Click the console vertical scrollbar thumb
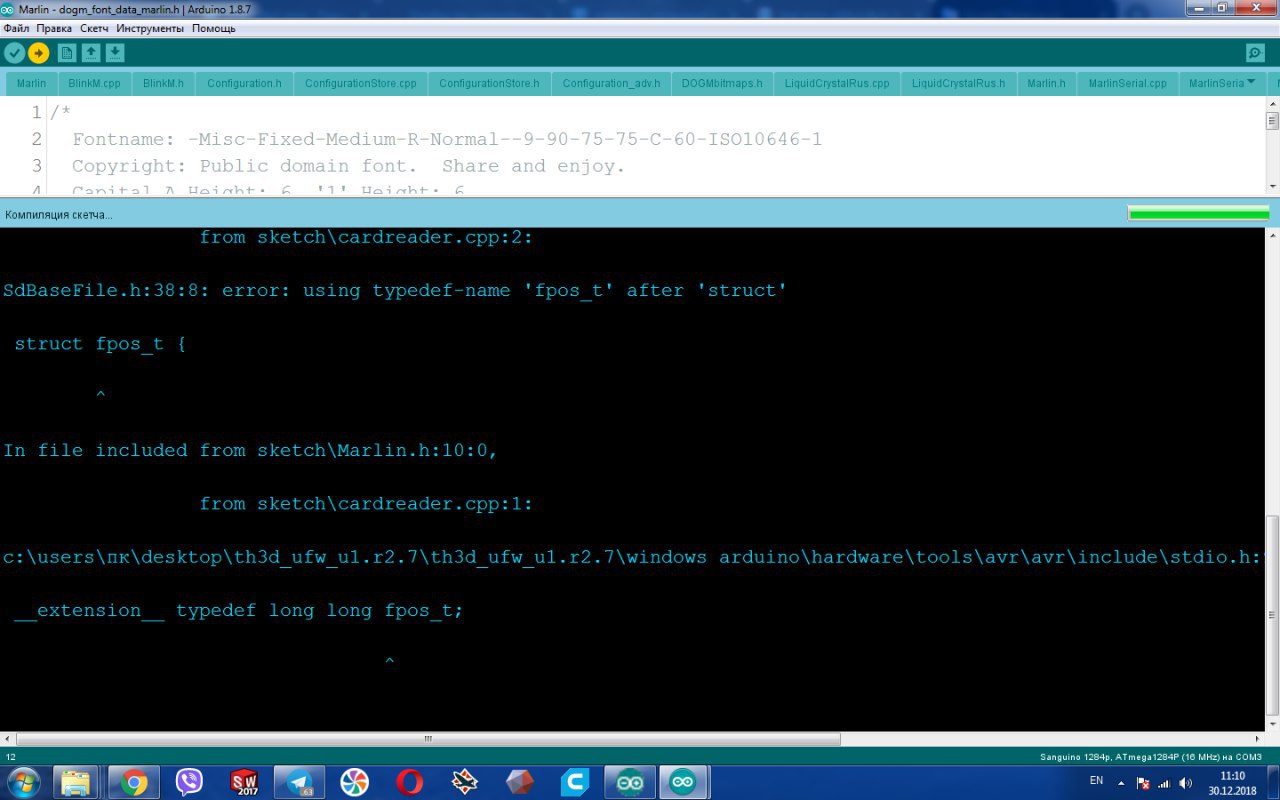 [x=1272, y=615]
